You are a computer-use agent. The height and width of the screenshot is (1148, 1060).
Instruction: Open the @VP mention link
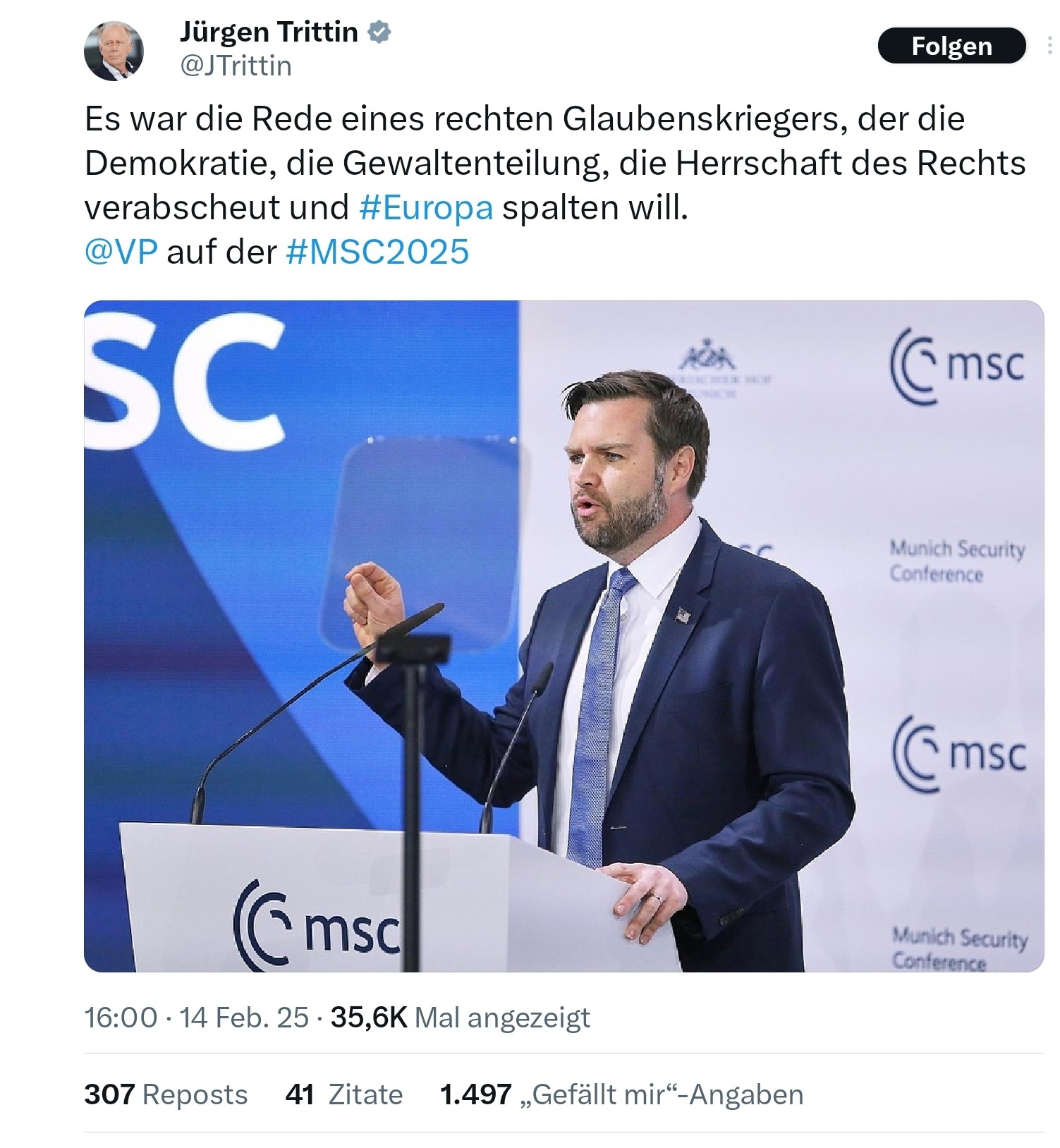pyautogui.click(x=121, y=252)
